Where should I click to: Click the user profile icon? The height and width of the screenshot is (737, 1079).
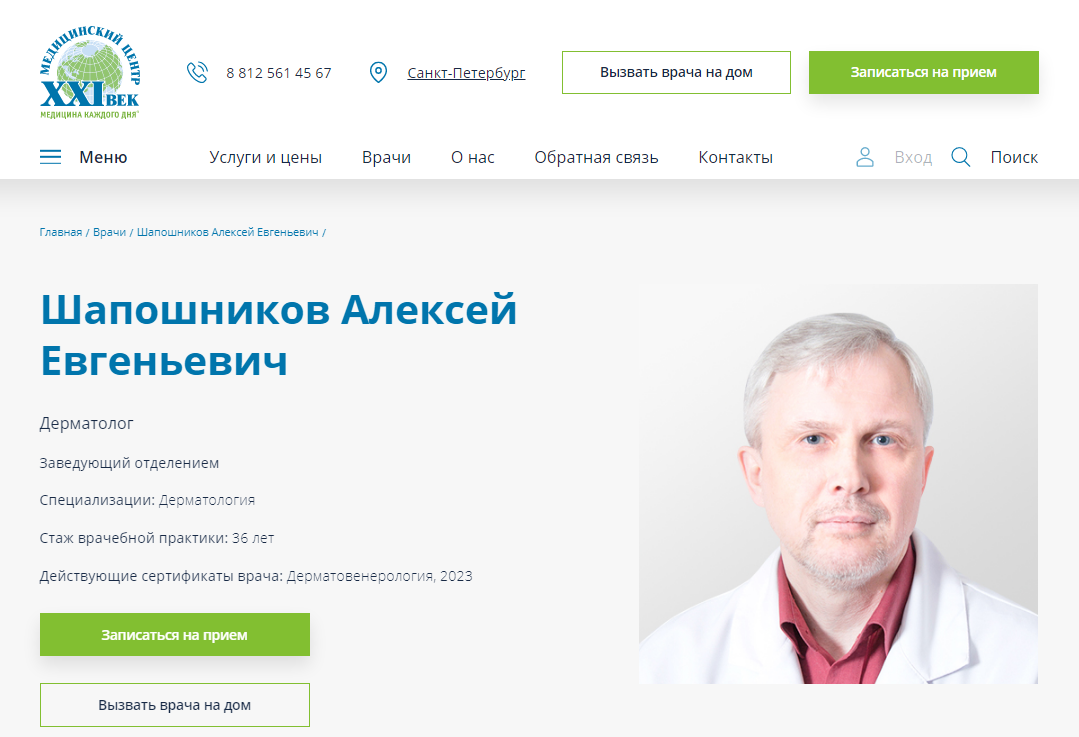click(865, 157)
